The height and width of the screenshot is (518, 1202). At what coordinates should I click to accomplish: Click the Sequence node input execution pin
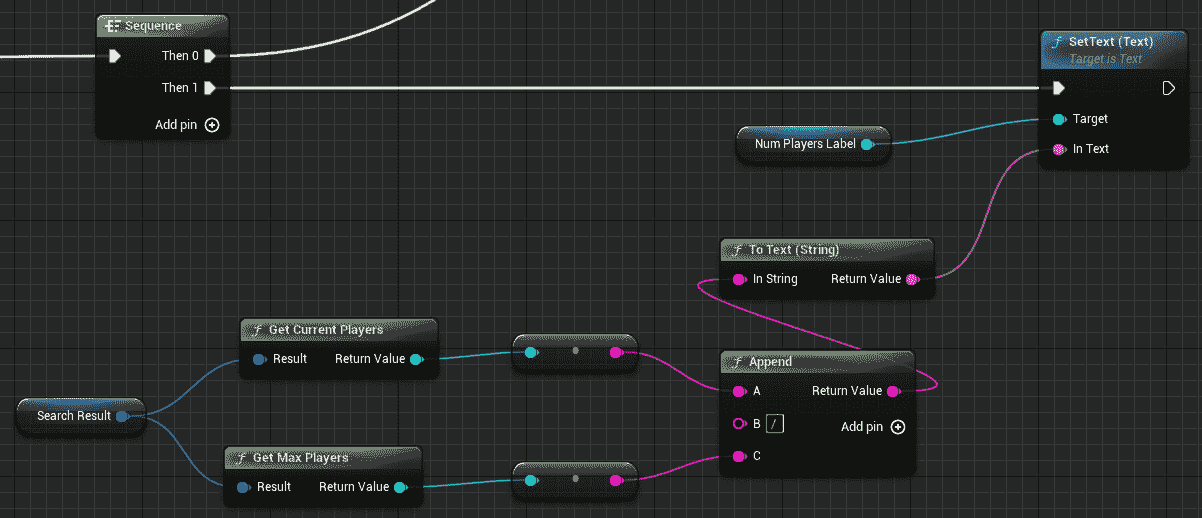pos(115,56)
